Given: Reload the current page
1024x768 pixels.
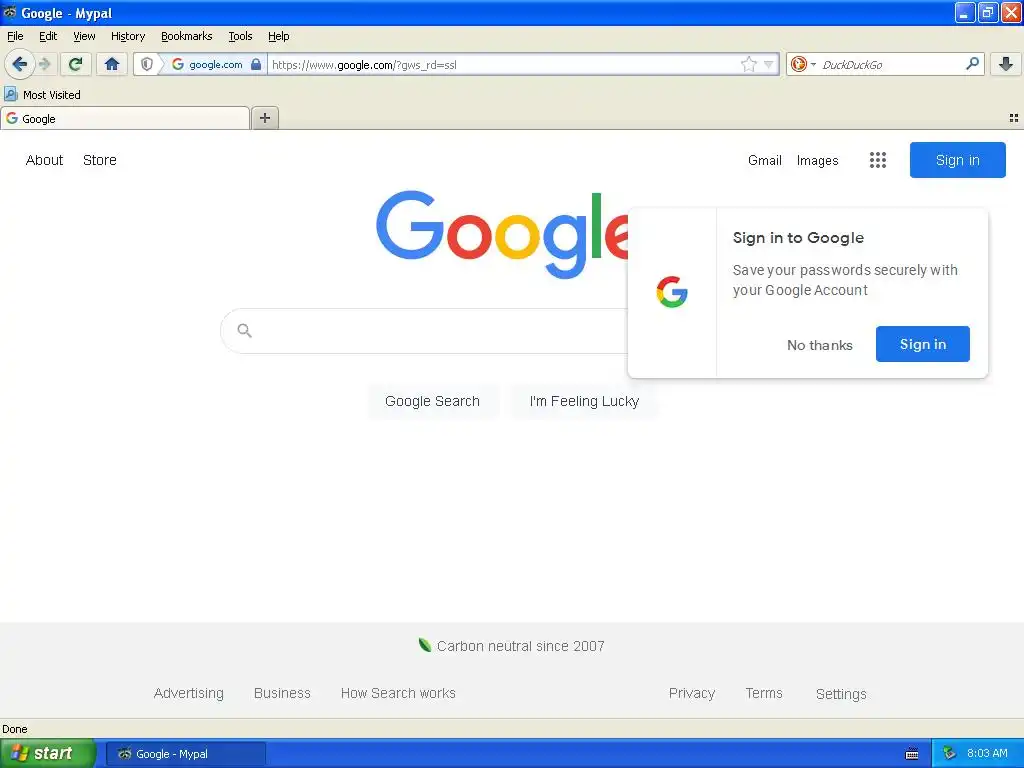Looking at the screenshot, I should (x=76, y=64).
